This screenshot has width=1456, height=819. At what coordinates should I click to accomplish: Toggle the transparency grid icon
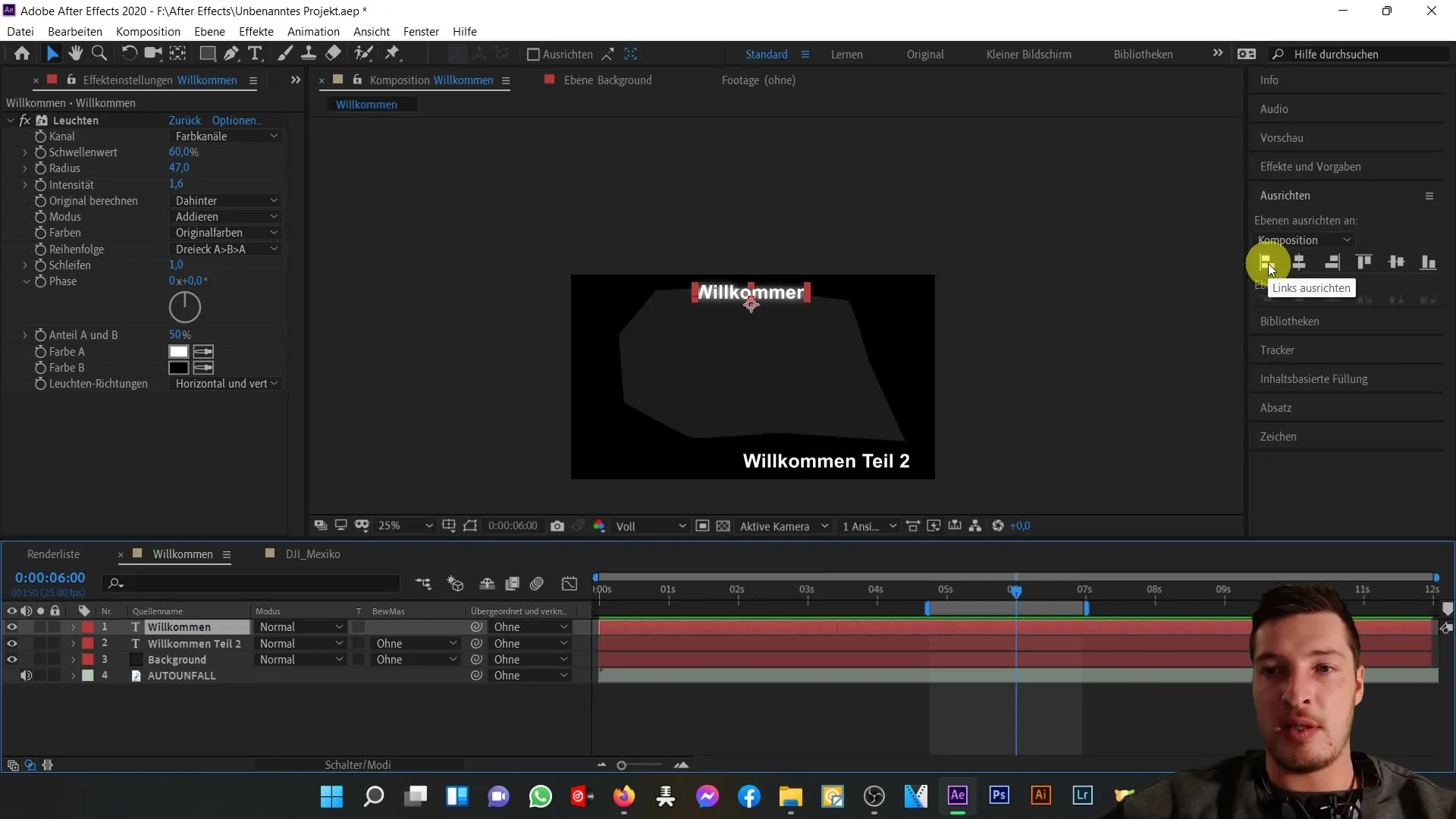(723, 526)
